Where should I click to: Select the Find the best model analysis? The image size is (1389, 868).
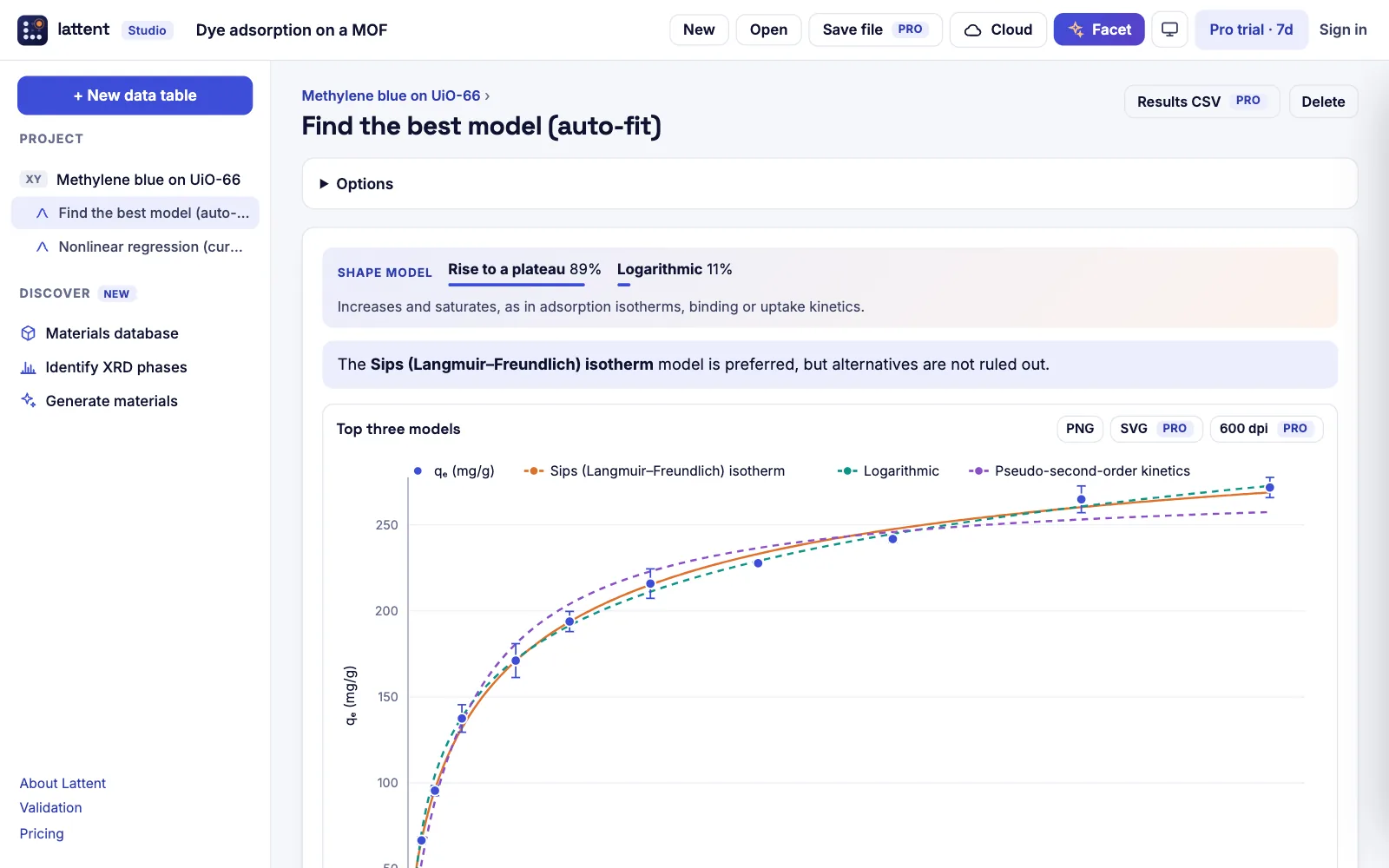135,213
